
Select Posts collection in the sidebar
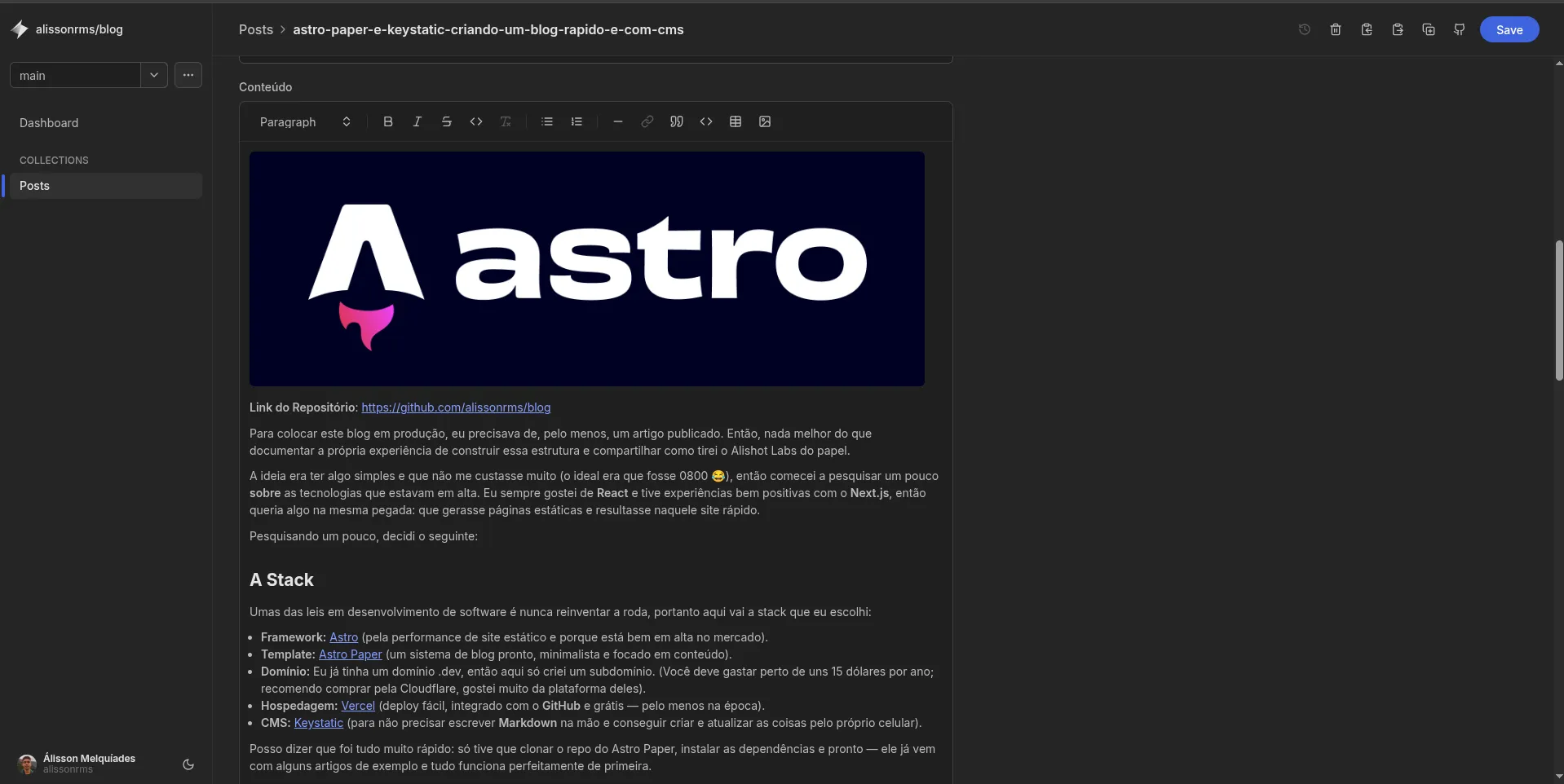point(35,186)
